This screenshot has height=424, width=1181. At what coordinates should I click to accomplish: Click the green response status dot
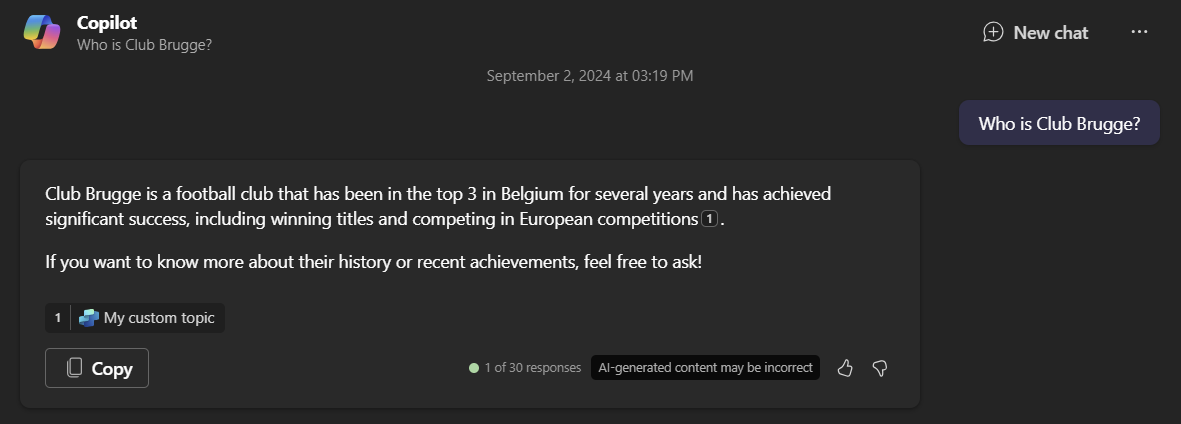(x=474, y=368)
